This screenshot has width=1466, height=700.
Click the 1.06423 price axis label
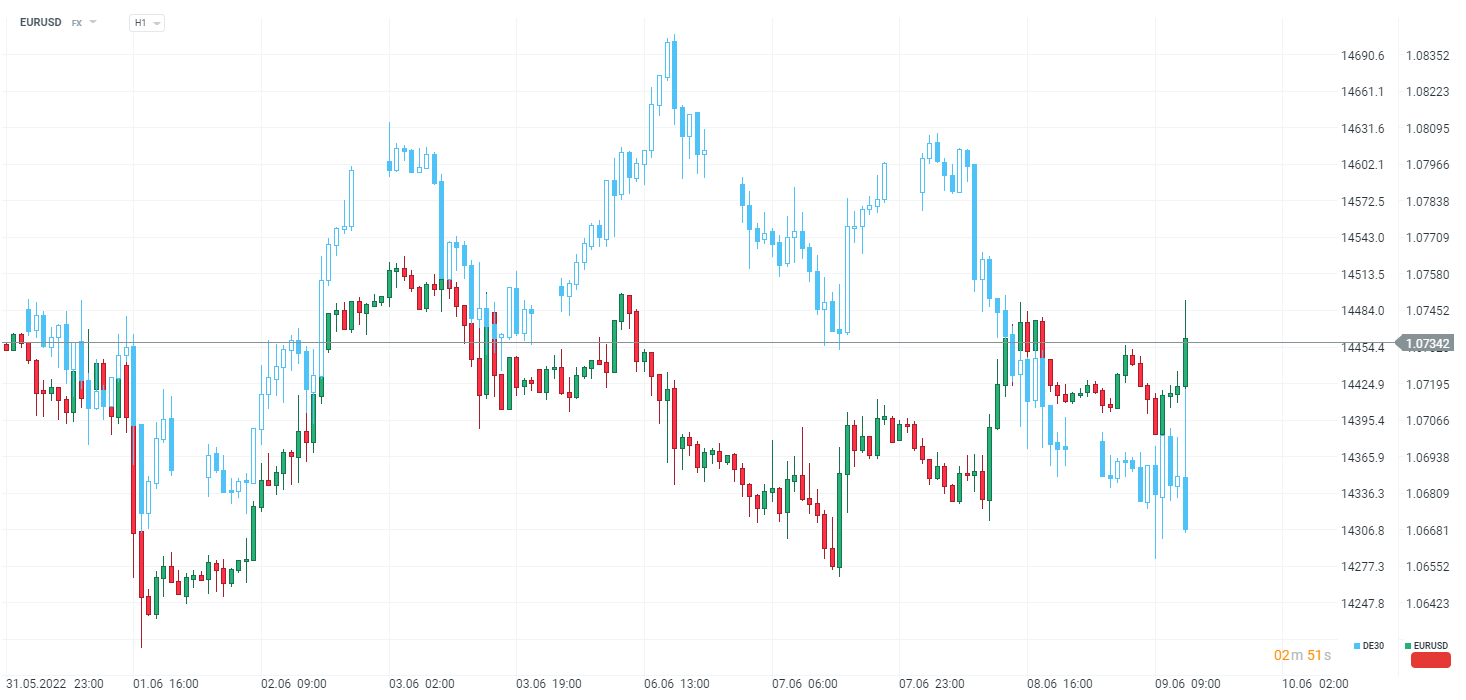coord(1427,604)
